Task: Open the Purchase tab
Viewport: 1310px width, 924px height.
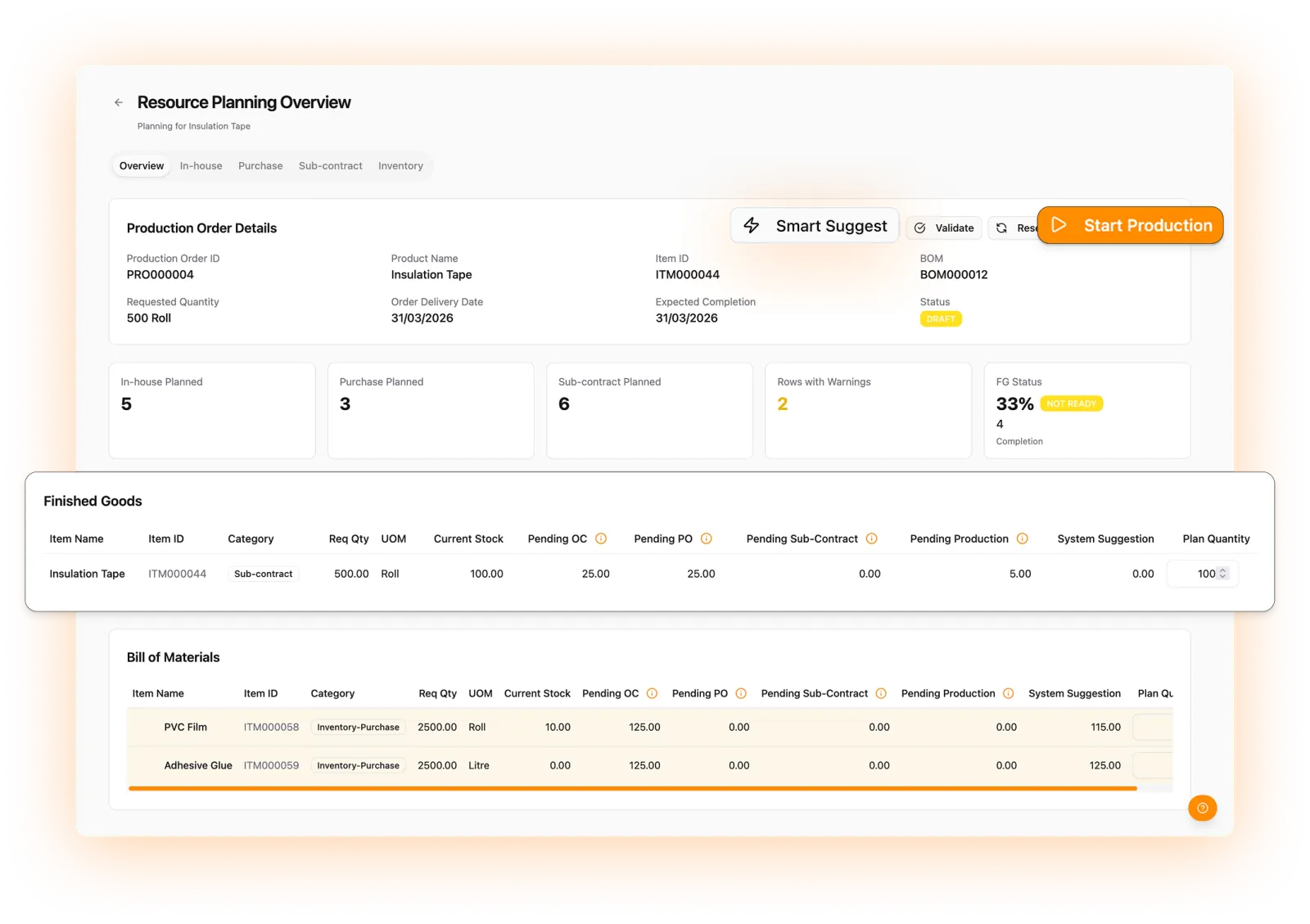Action: 260,166
